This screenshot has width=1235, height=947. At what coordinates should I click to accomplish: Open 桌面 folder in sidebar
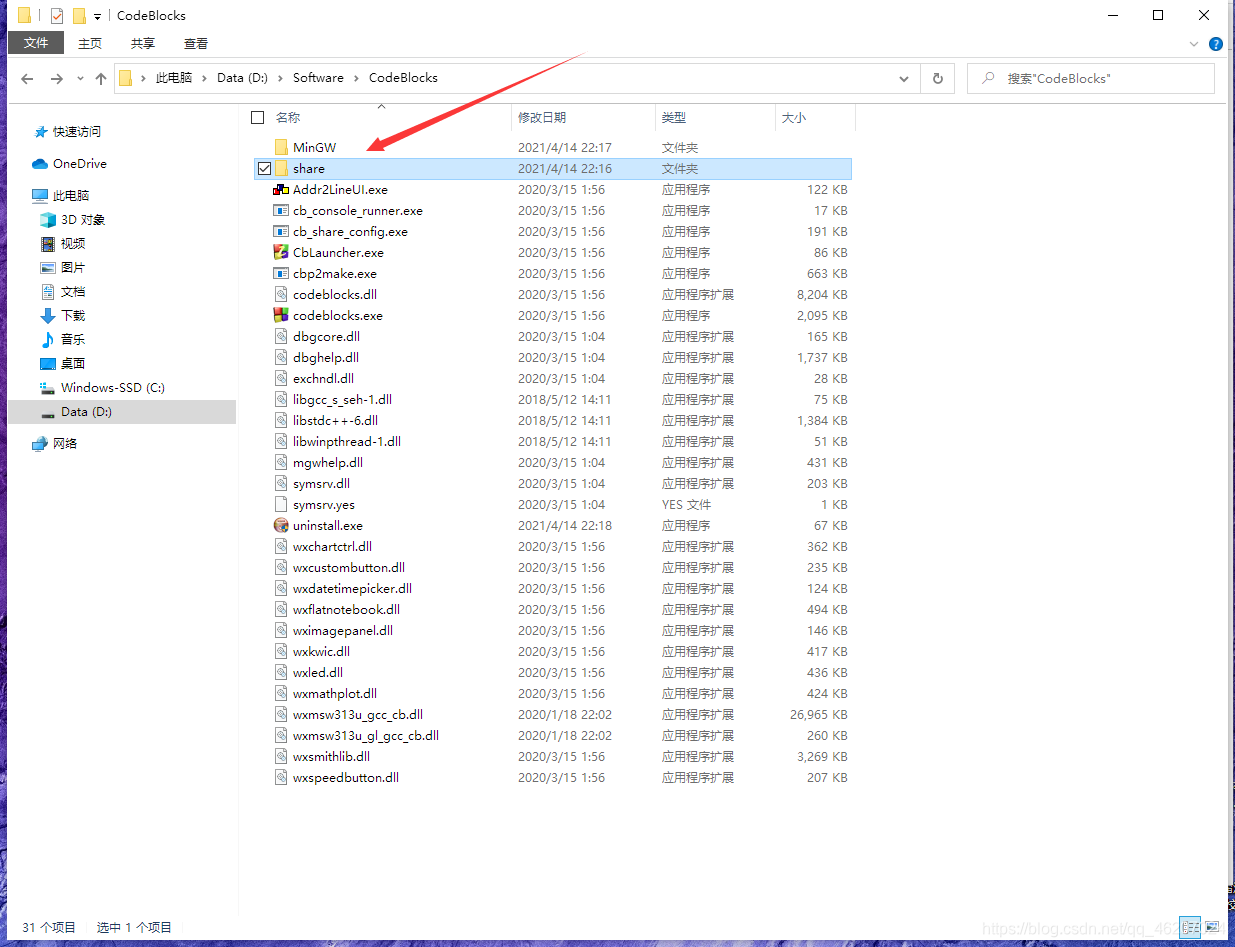(x=73, y=364)
